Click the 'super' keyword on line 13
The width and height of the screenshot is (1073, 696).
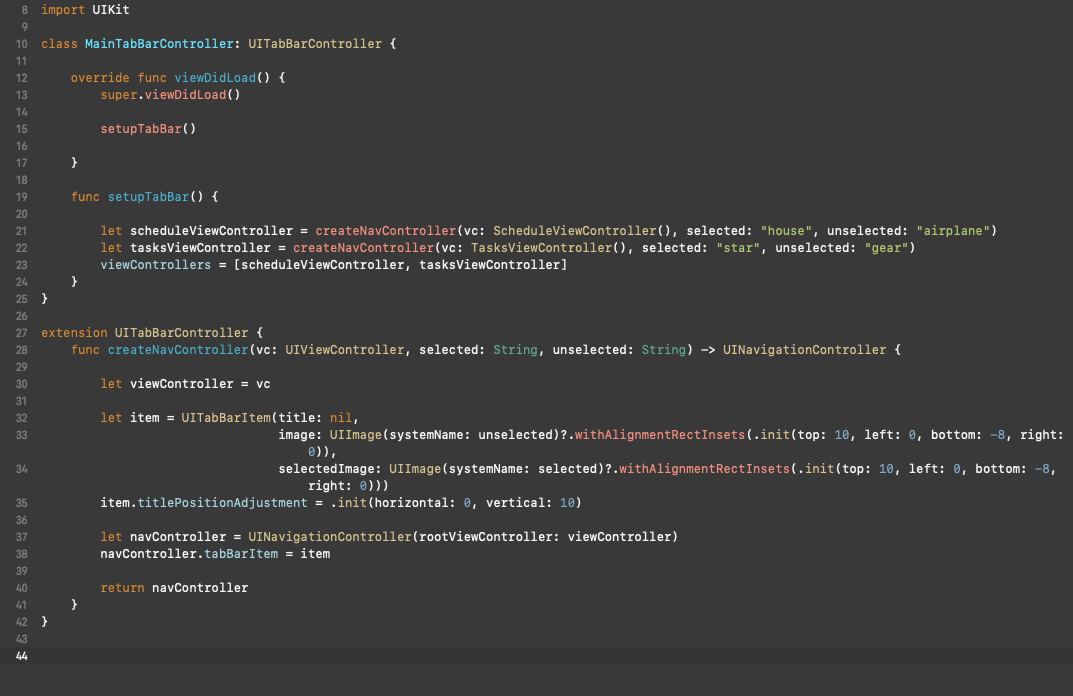[x=118, y=94]
